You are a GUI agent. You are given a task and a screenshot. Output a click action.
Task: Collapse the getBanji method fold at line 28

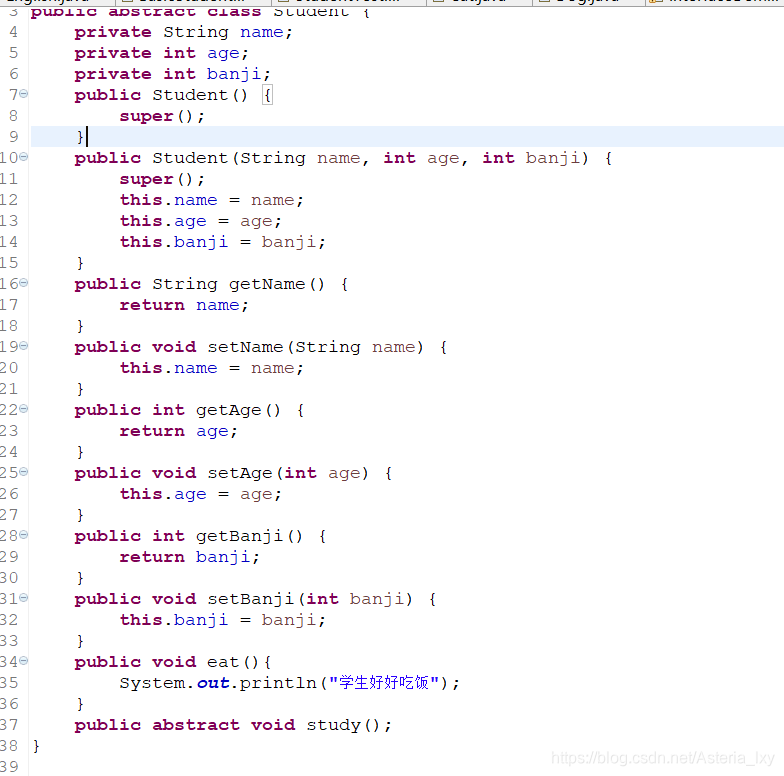24,534
